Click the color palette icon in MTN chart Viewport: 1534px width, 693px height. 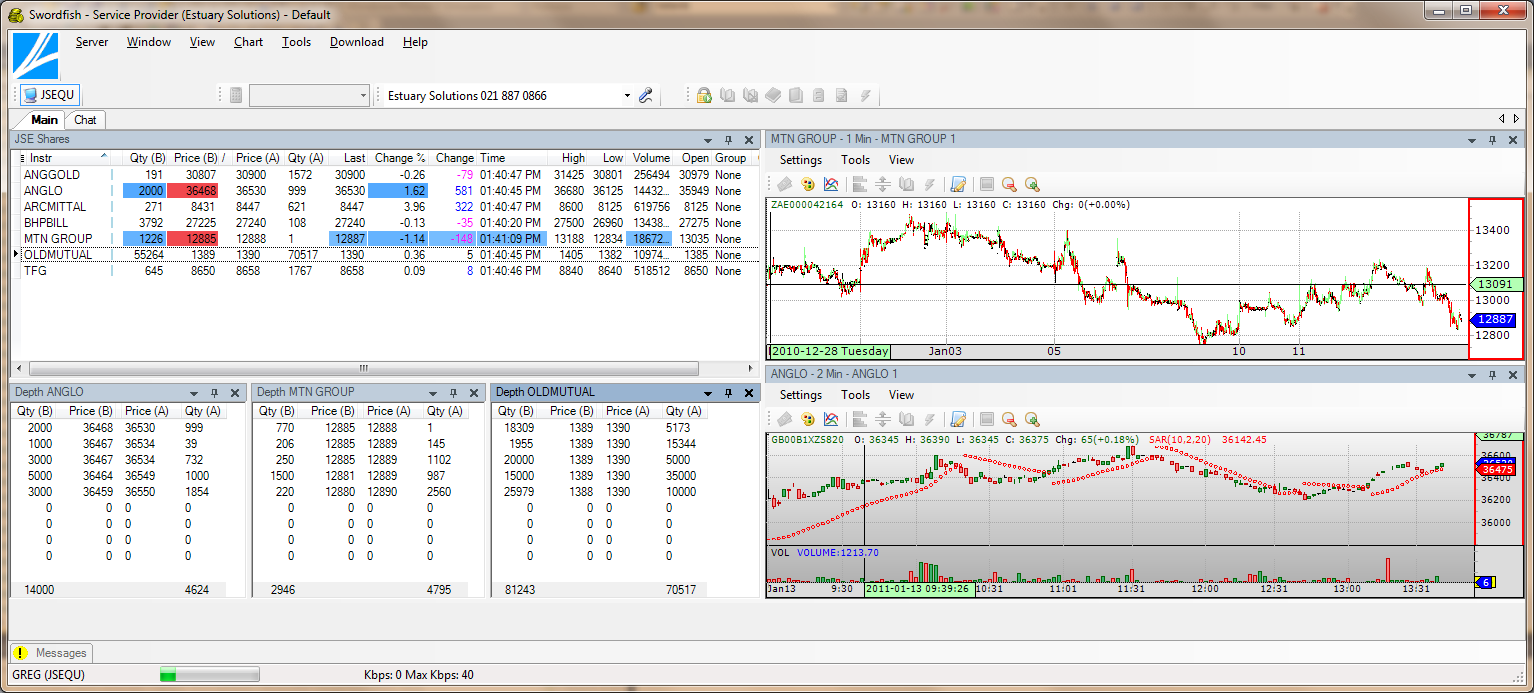point(808,184)
